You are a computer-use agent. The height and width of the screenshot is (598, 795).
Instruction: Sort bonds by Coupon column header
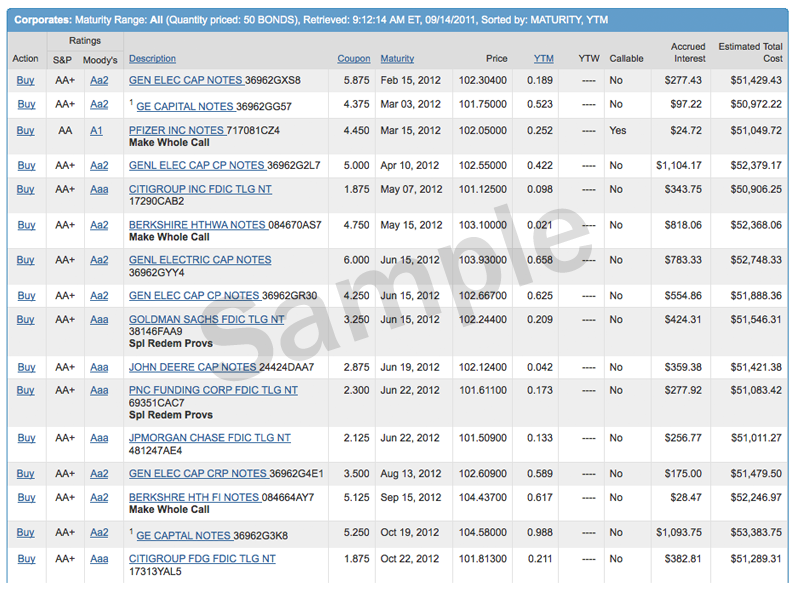[x=354, y=59]
